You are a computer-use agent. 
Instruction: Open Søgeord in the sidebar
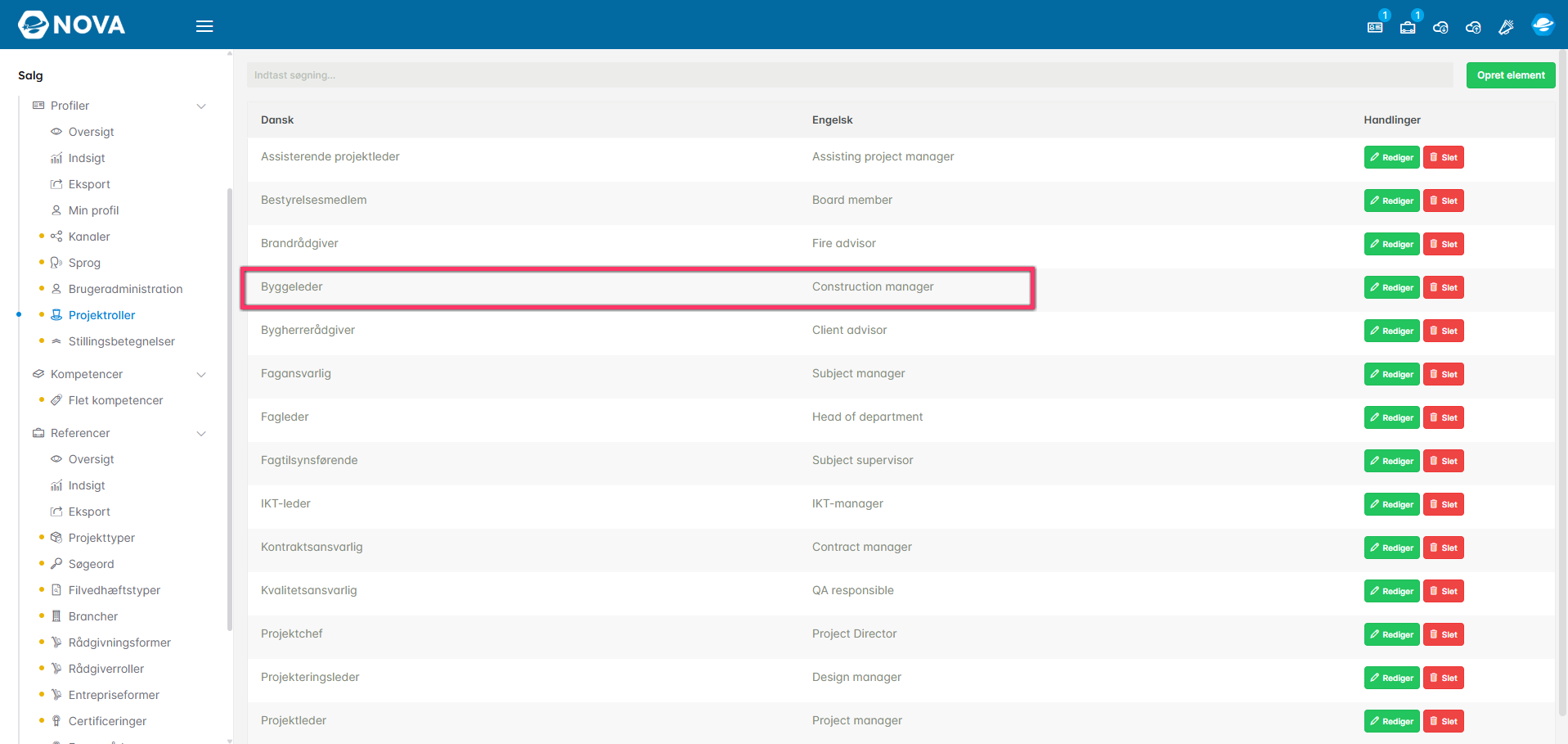[91, 564]
